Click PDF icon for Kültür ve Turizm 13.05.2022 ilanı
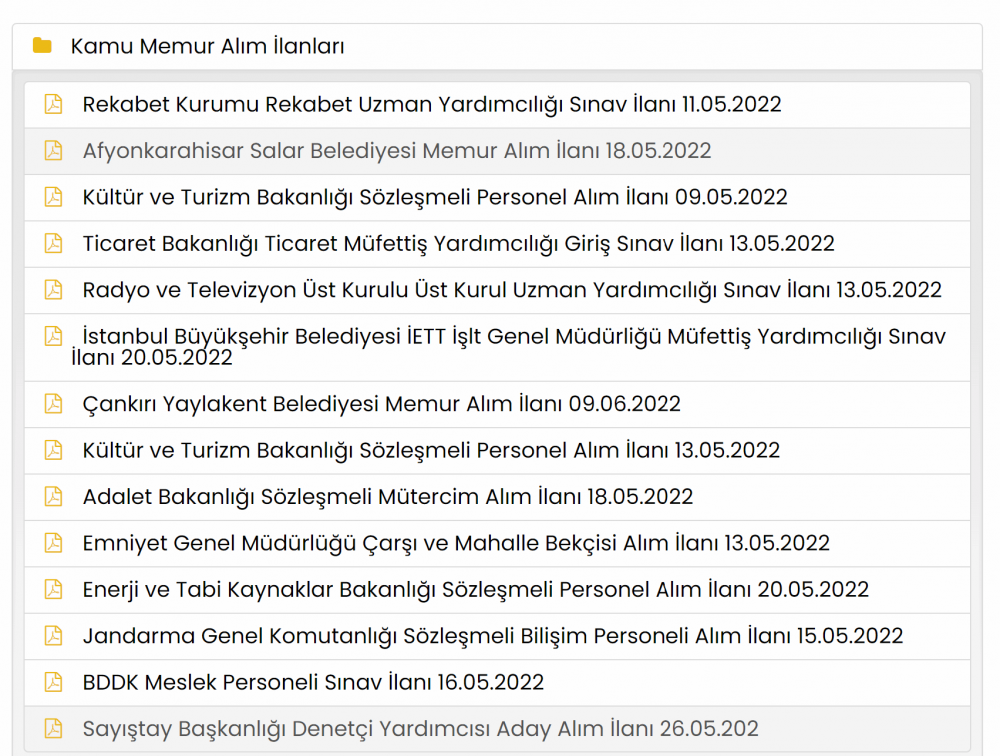This screenshot has width=1000, height=756. click(x=54, y=450)
